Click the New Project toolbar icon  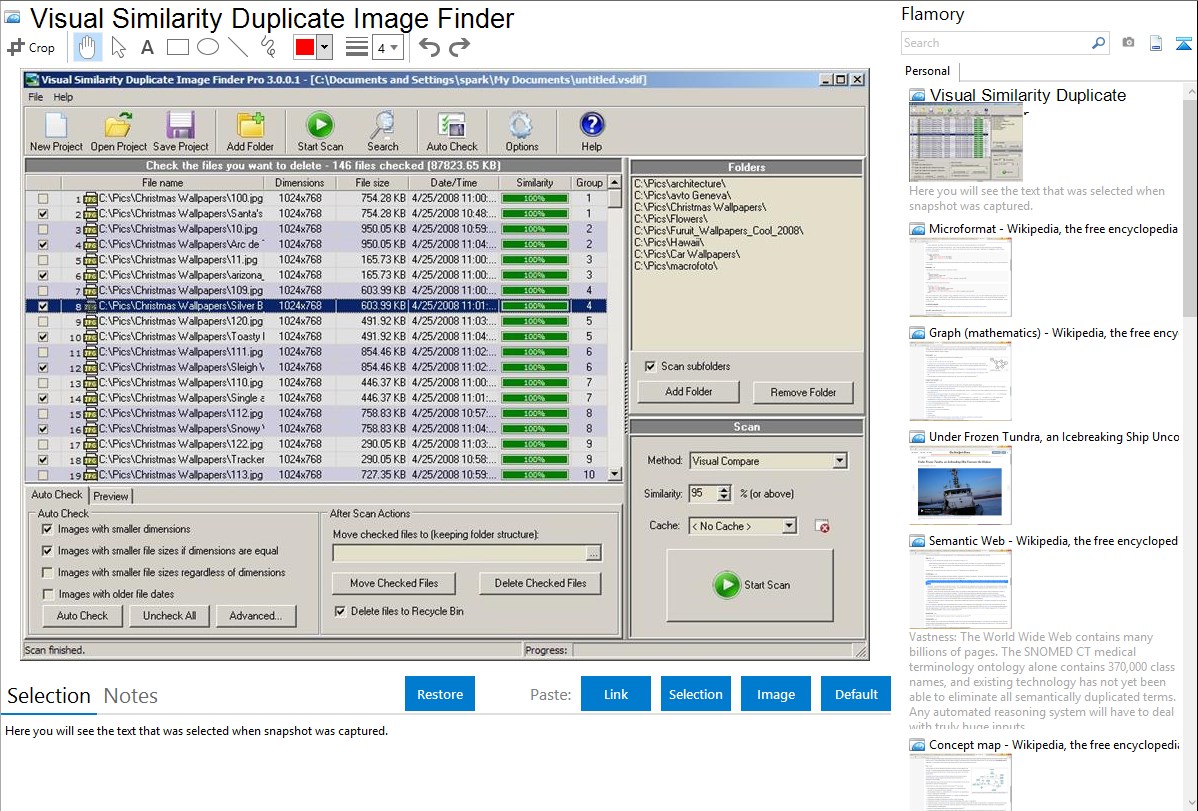pyautogui.click(x=56, y=131)
